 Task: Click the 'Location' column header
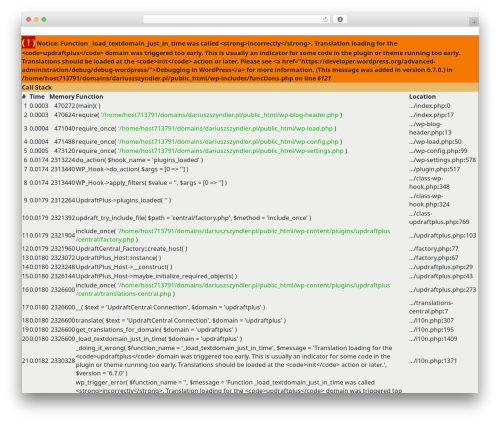coord(422,96)
